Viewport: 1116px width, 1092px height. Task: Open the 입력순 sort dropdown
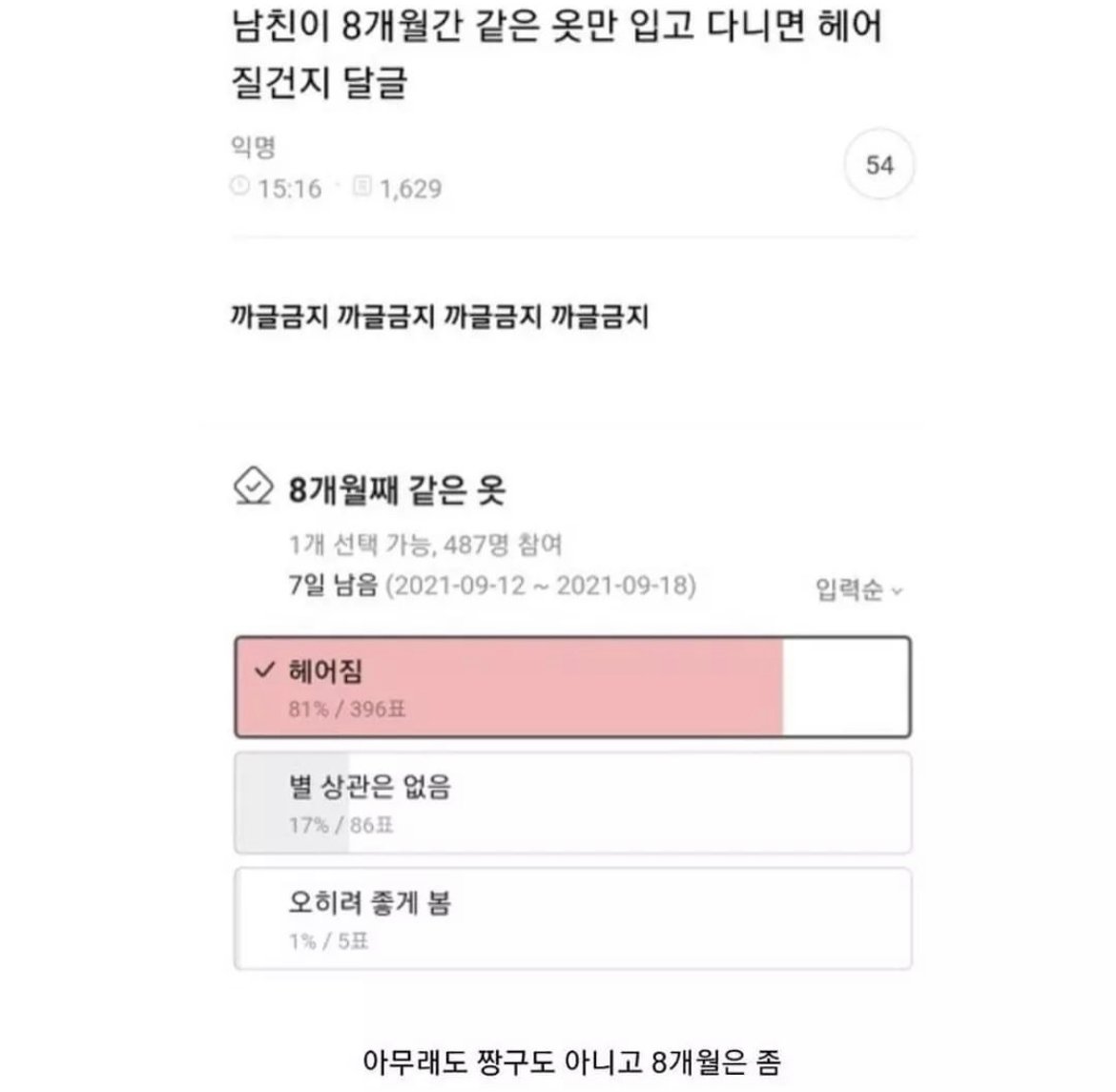coord(859,589)
